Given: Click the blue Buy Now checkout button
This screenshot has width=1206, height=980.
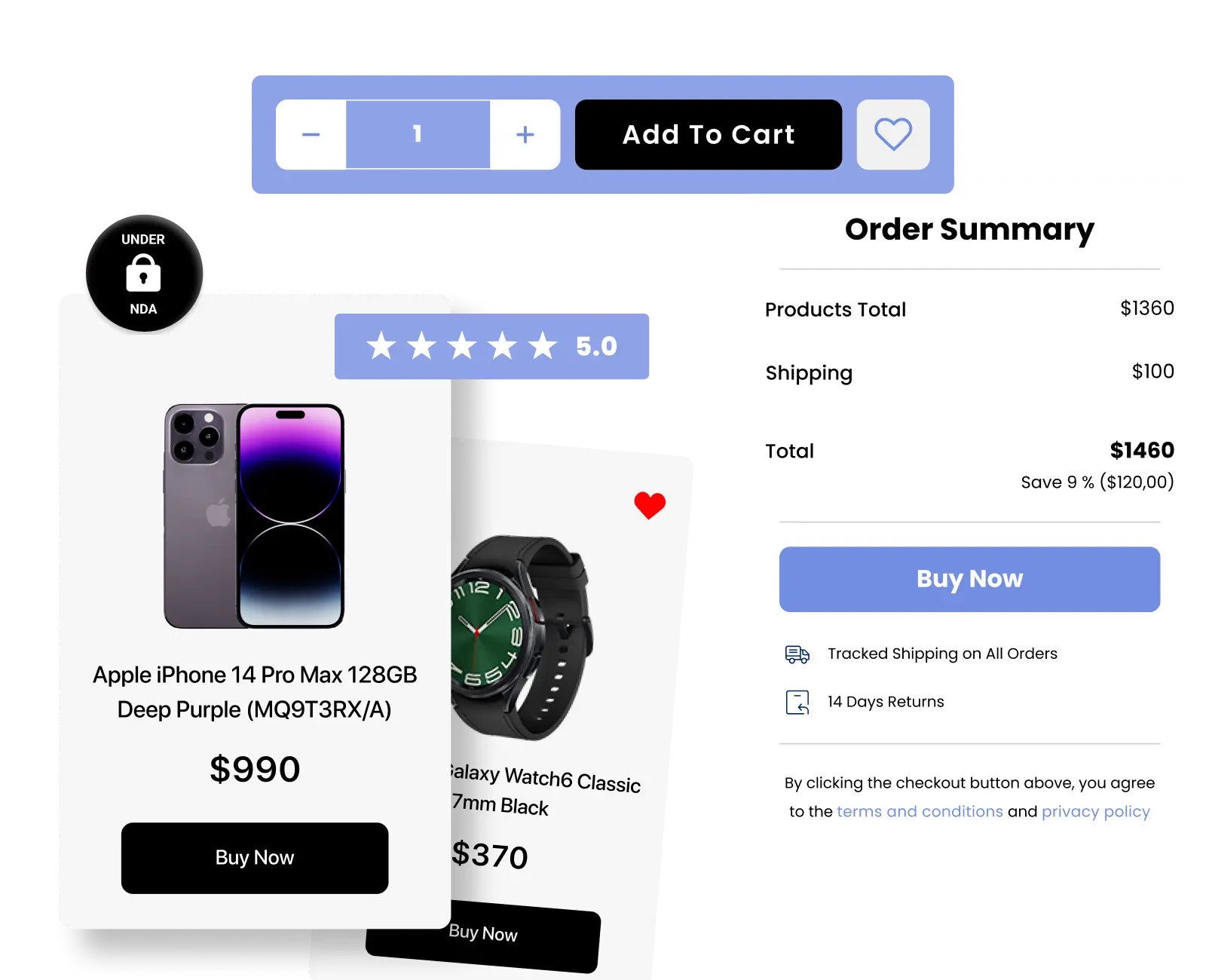Looking at the screenshot, I should pyautogui.click(x=969, y=579).
